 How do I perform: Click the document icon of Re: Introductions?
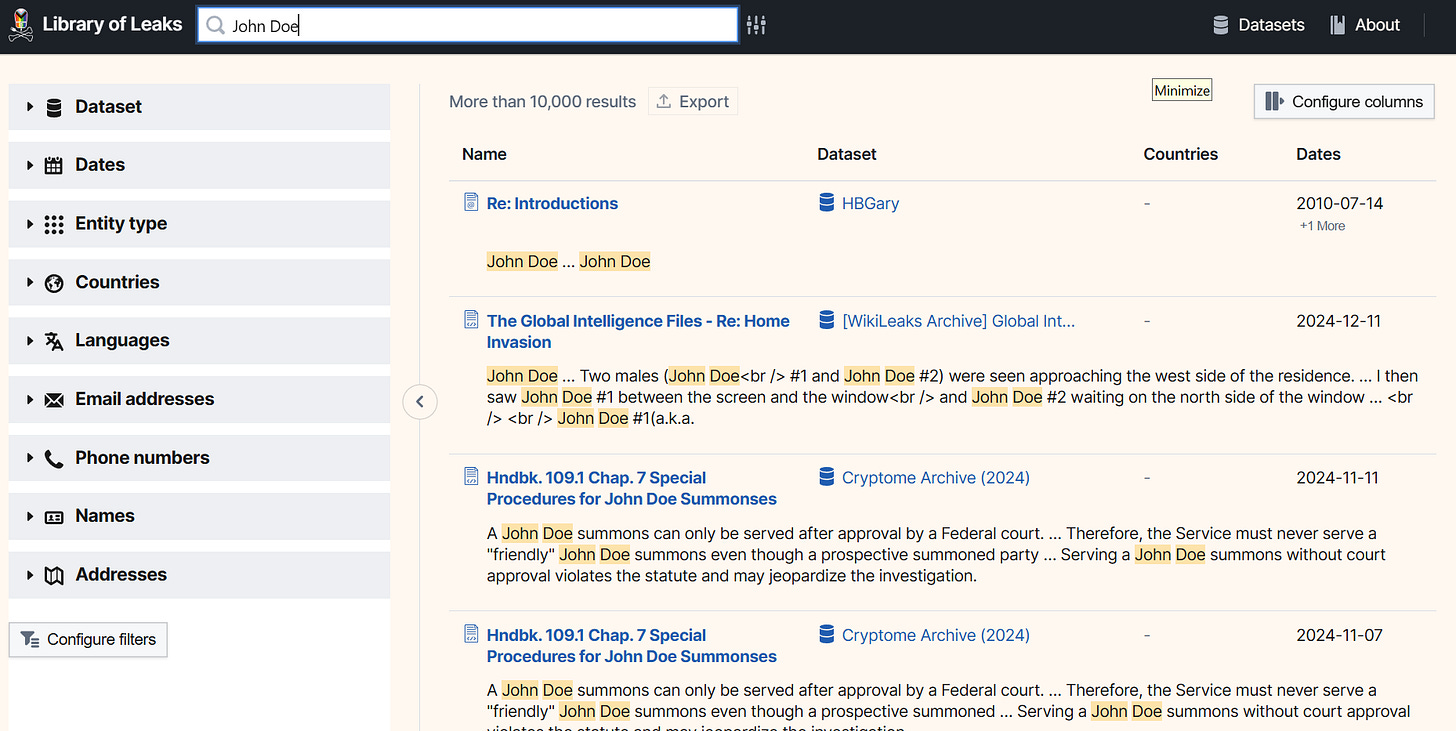[472, 203]
